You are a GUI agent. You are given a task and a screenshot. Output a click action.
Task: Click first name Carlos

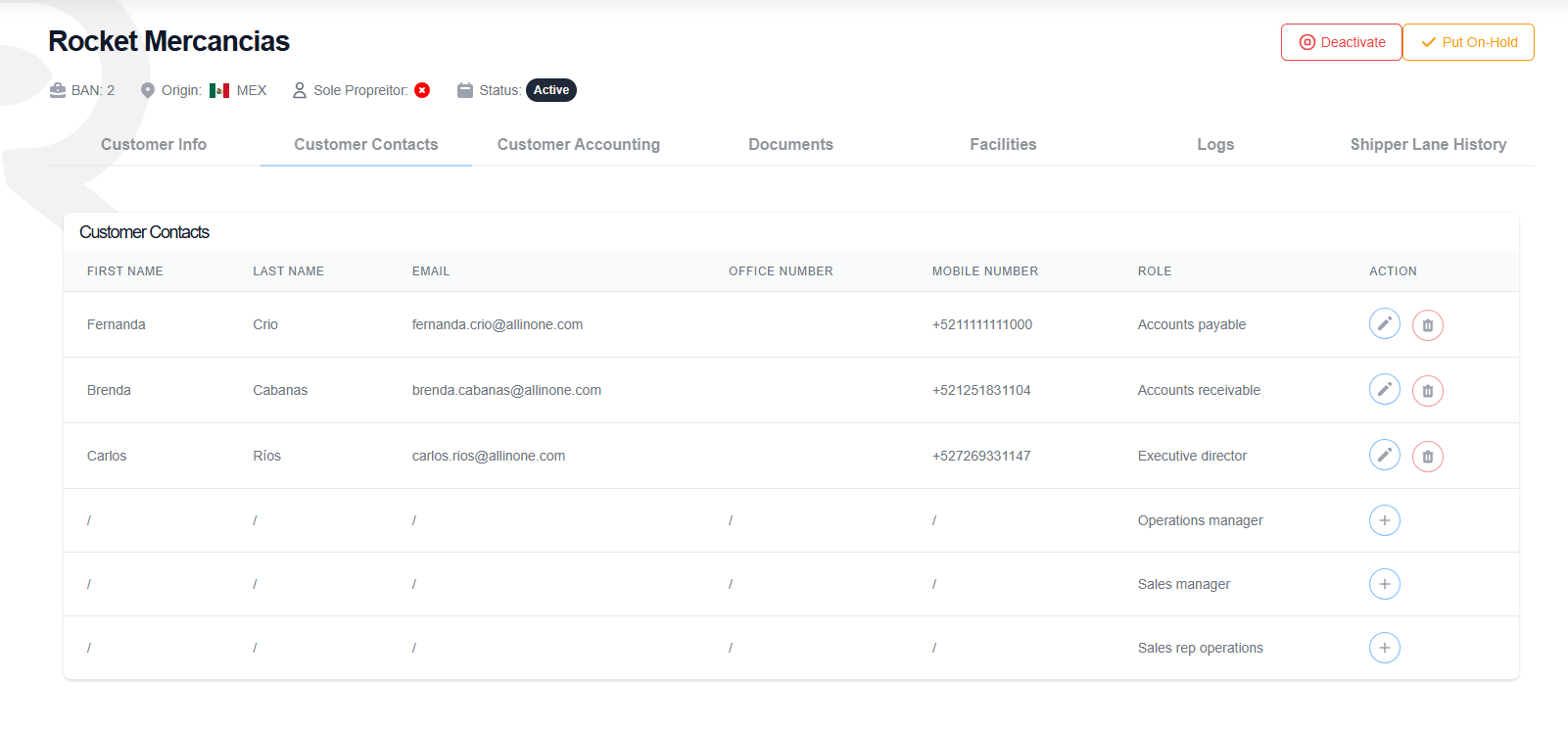pos(107,456)
